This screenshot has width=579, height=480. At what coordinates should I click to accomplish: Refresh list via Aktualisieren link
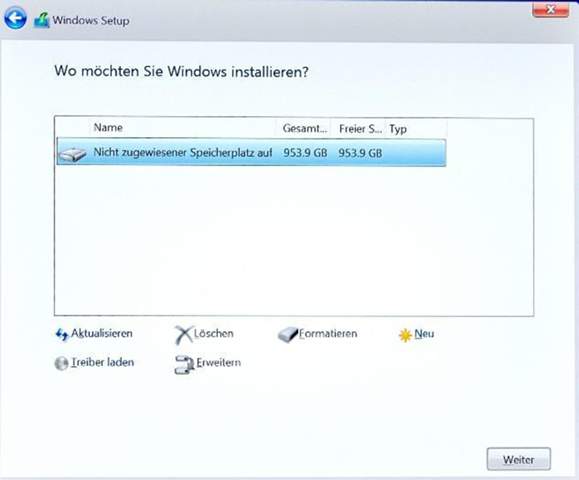(x=102, y=333)
